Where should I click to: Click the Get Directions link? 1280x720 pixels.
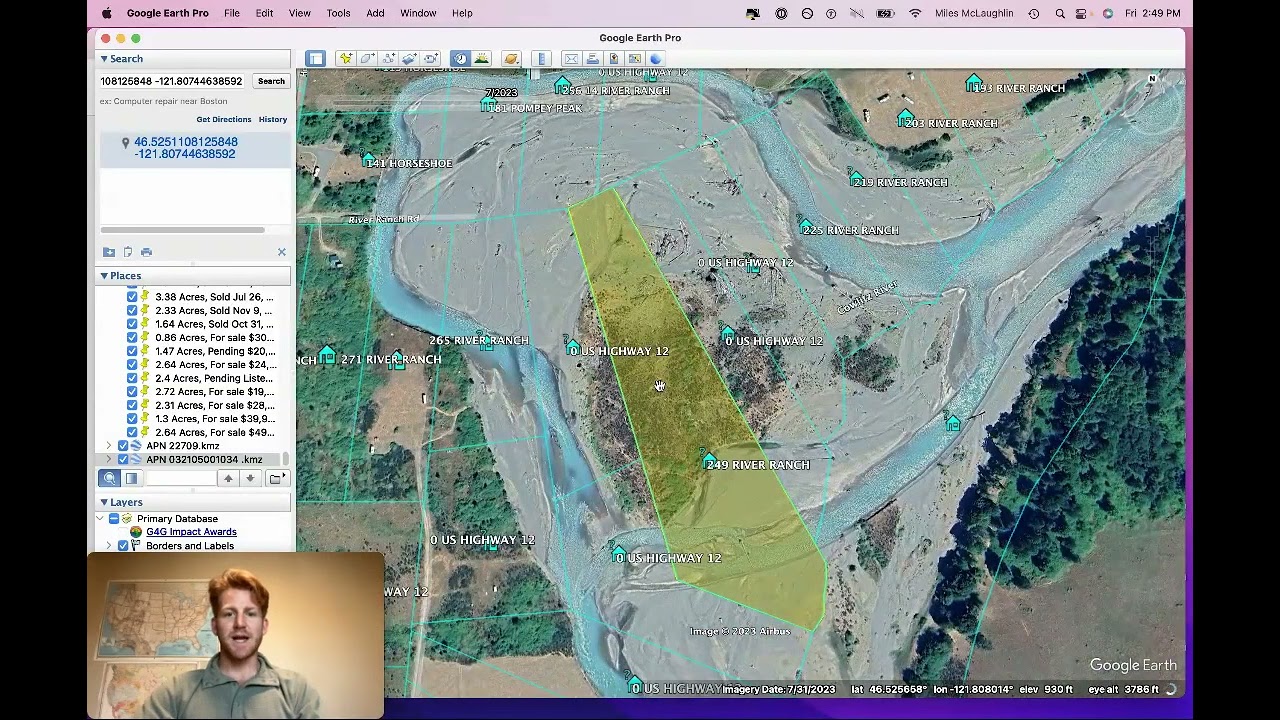tap(224, 119)
